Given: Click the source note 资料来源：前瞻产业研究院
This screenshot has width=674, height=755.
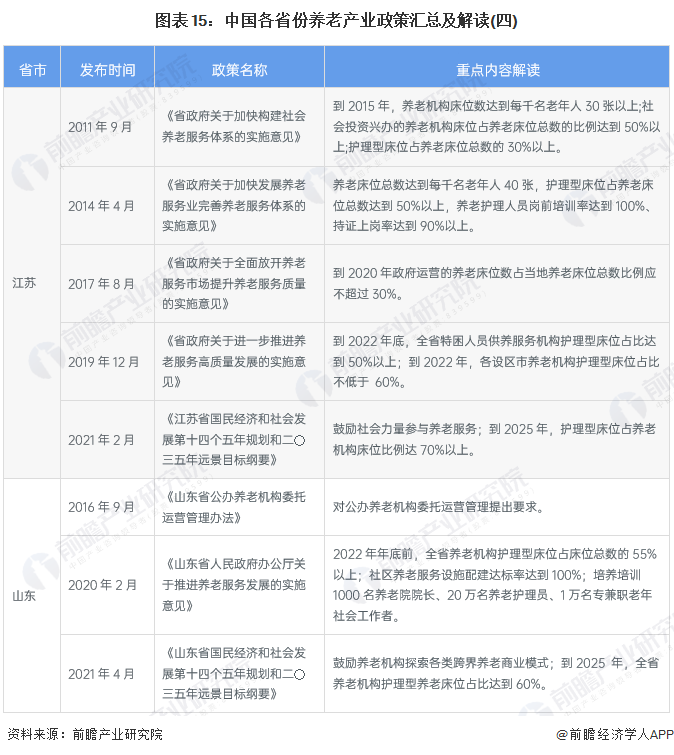Looking at the screenshot, I should (85, 734).
